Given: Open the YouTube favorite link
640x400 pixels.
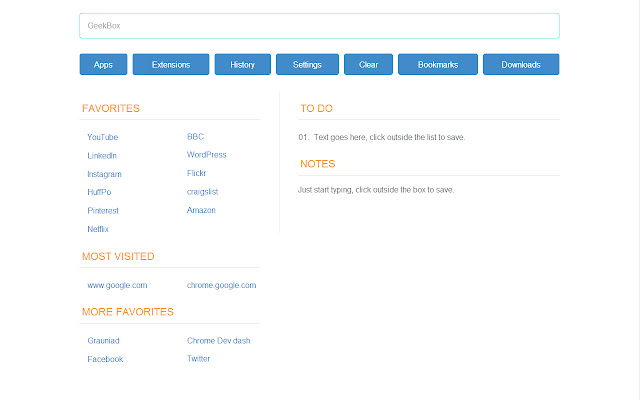Looking at the screenshot, I should click(102, 137).
